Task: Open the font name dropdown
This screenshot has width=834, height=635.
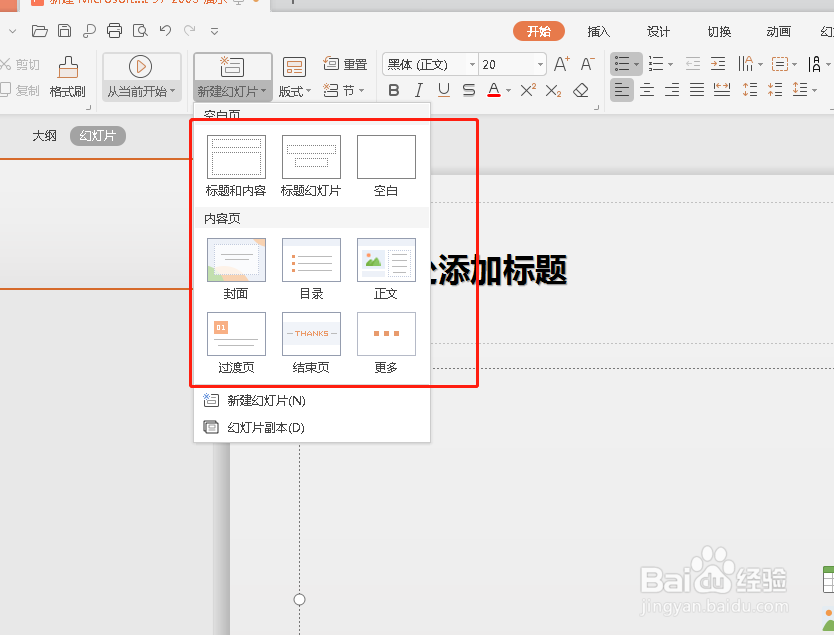Action: point(471,64)
